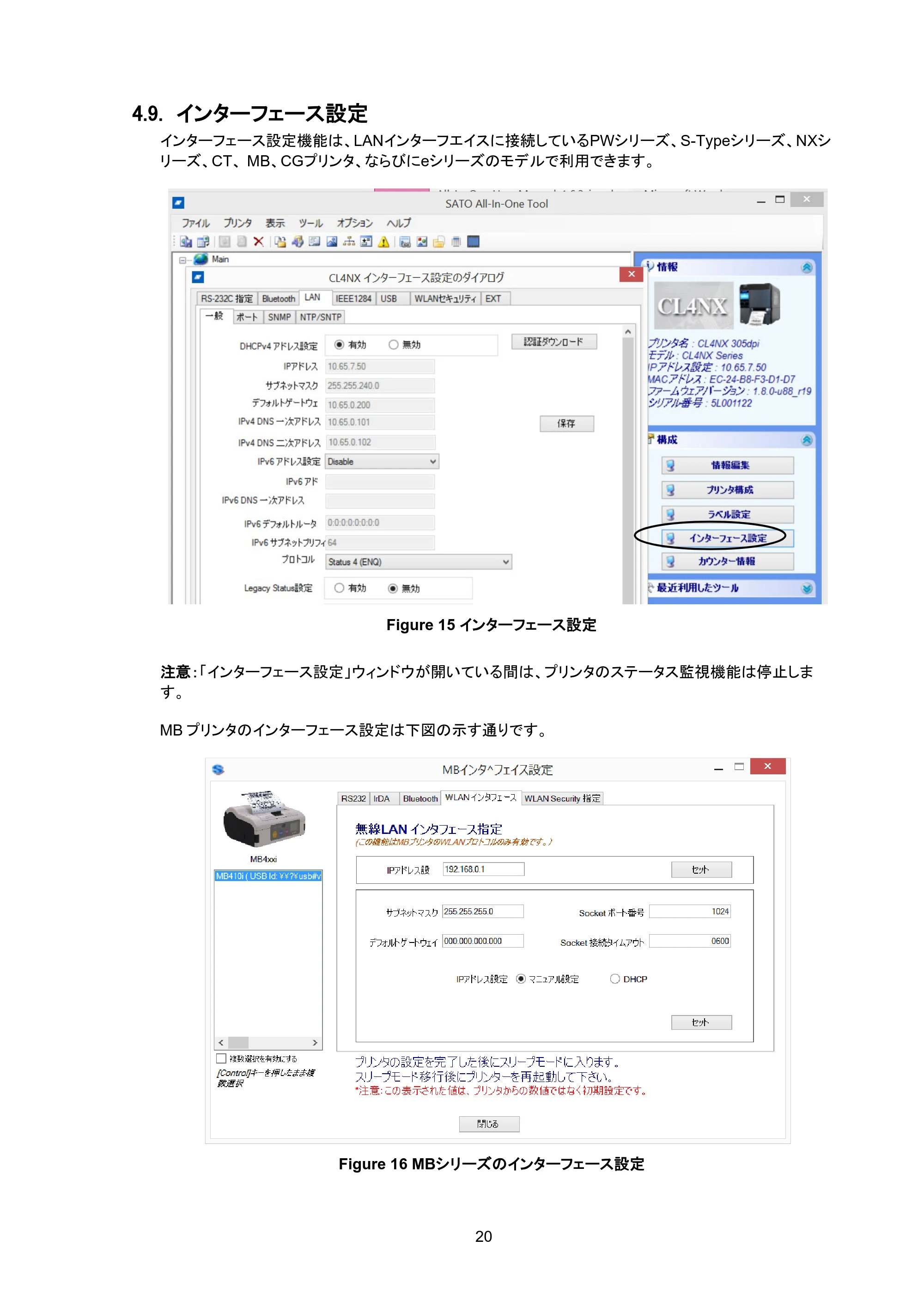This screenshot has width=924, height=1307.
Task: Expand 最近利用したツール panel chevron
Action: click(806, 589)
